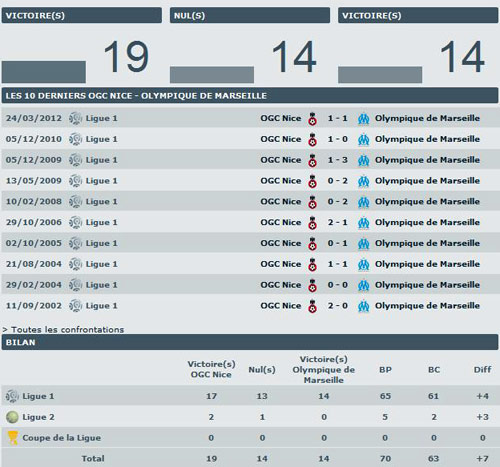Open the 1 - 0 score from 05/12/2010
500x467 pixels.
tap(338, 139)
